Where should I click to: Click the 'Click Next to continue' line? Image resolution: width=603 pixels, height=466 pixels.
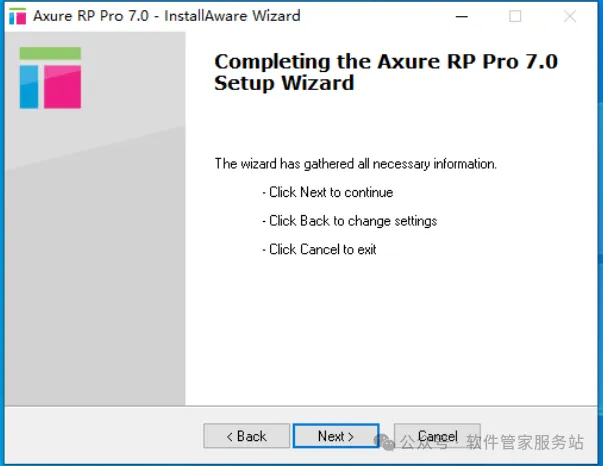[x=328, y=192]
